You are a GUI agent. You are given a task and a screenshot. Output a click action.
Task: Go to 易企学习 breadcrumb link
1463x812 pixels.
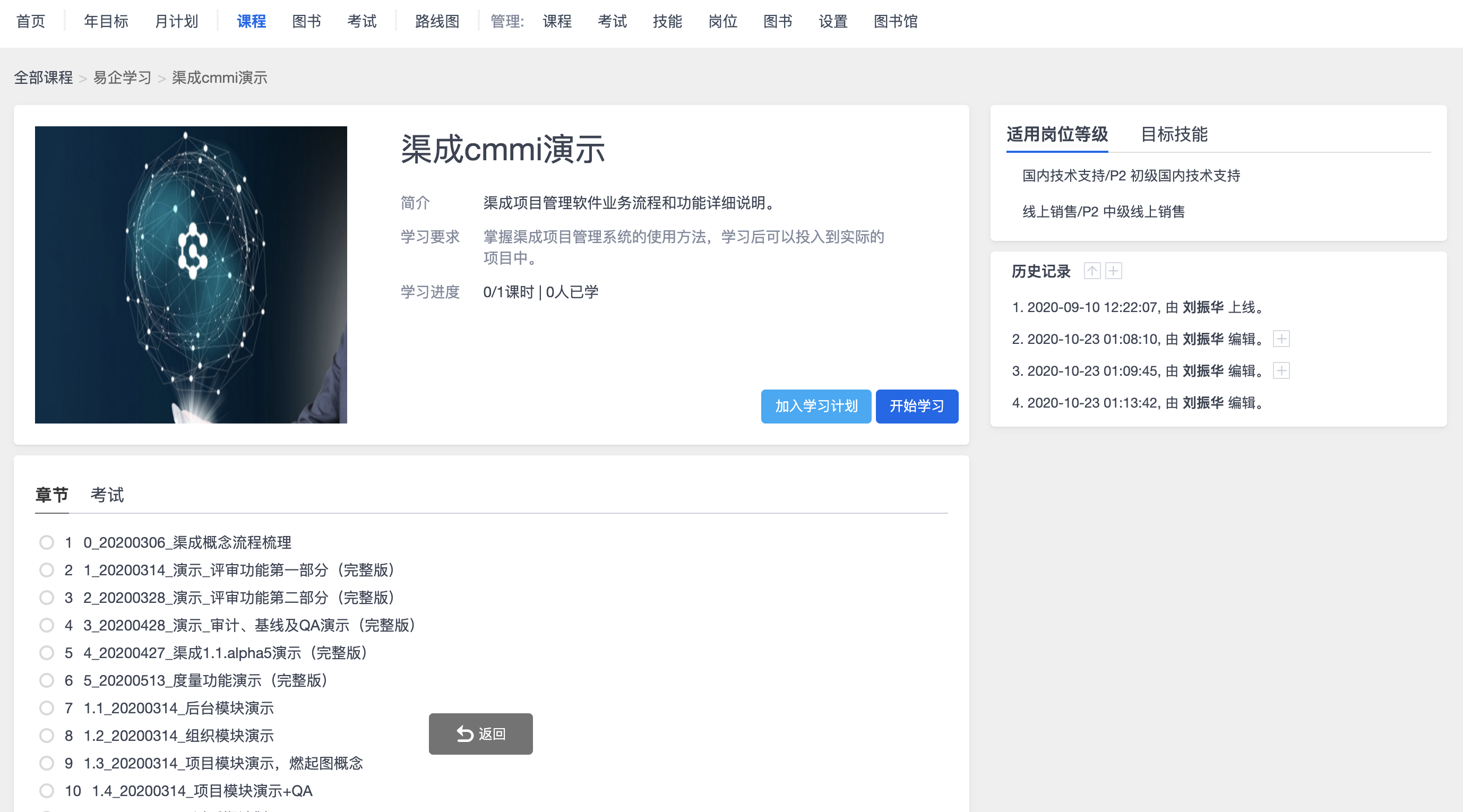point(122,78)
